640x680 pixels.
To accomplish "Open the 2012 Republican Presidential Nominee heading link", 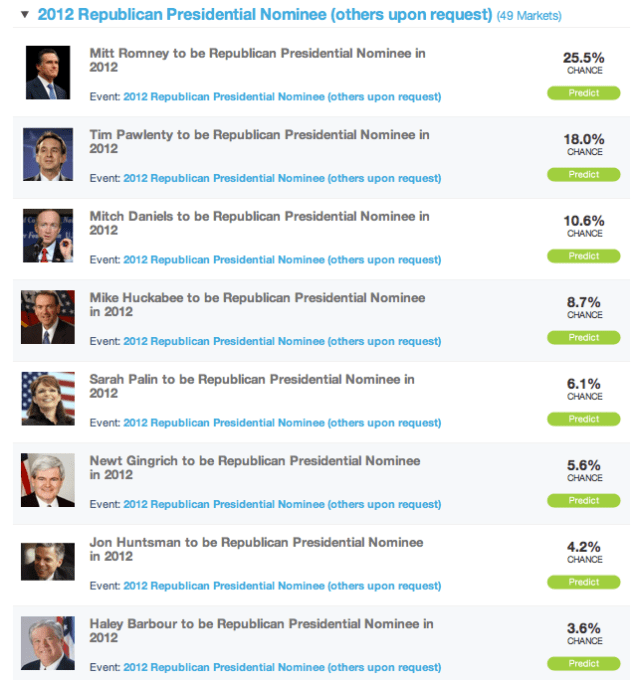I will pyautogui.click(x=265, y=15).
